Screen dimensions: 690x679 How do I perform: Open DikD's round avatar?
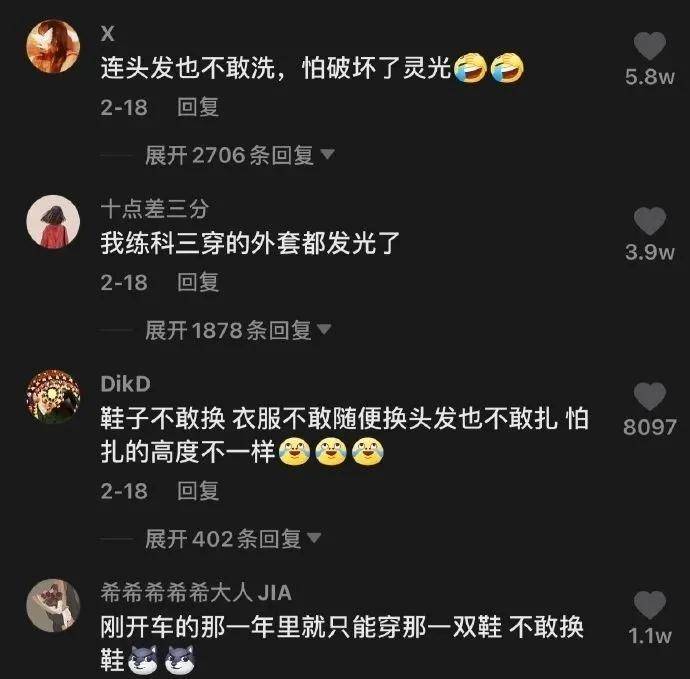[53, 397]
